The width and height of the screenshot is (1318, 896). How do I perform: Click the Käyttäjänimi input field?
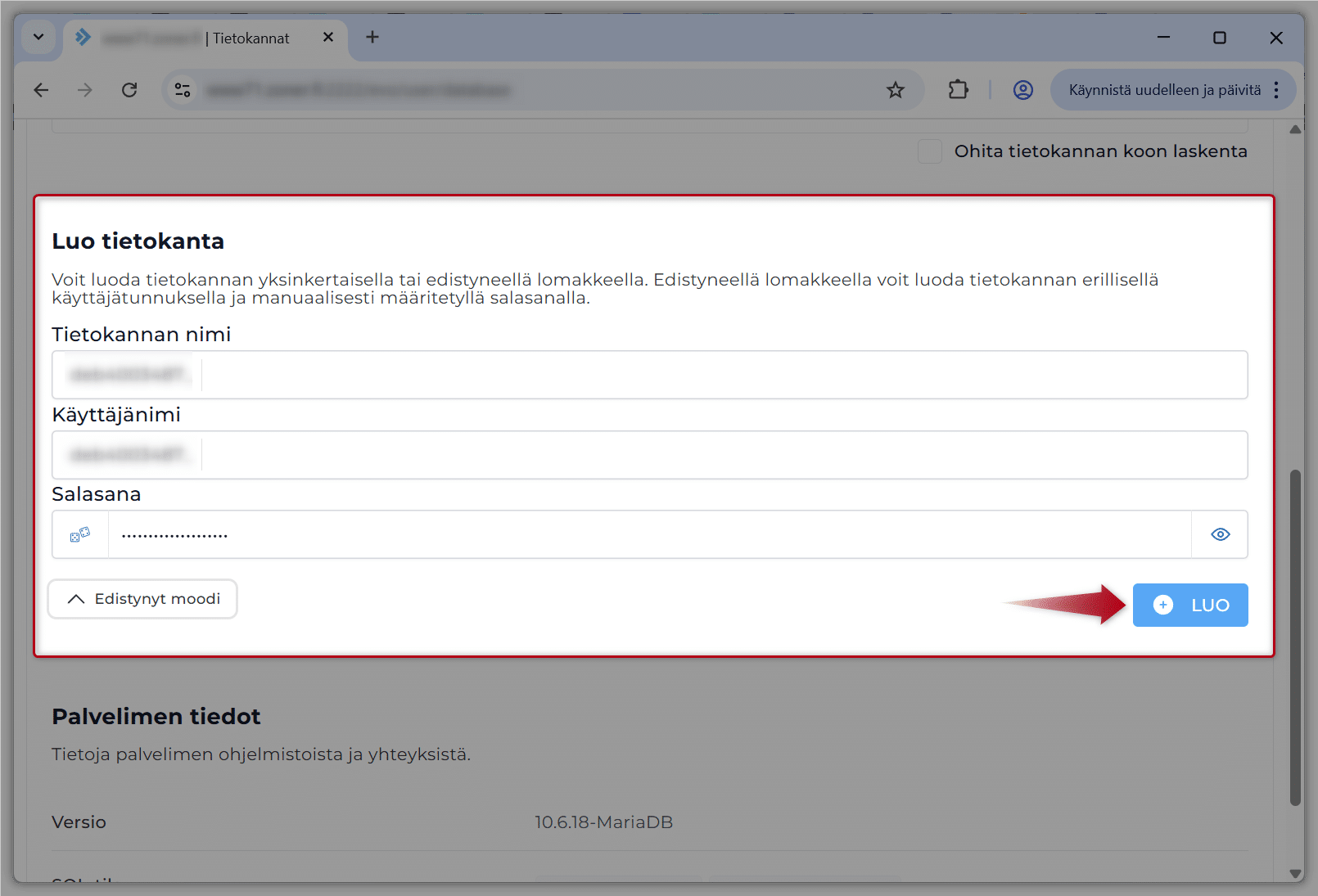(x=724, y=455)
